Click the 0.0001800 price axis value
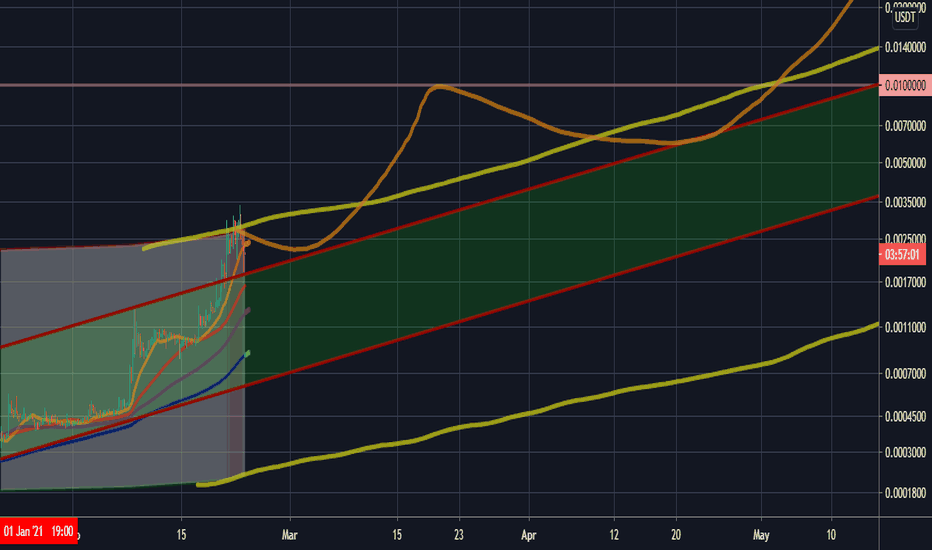932x550 pixels. (x=905, y=493)
